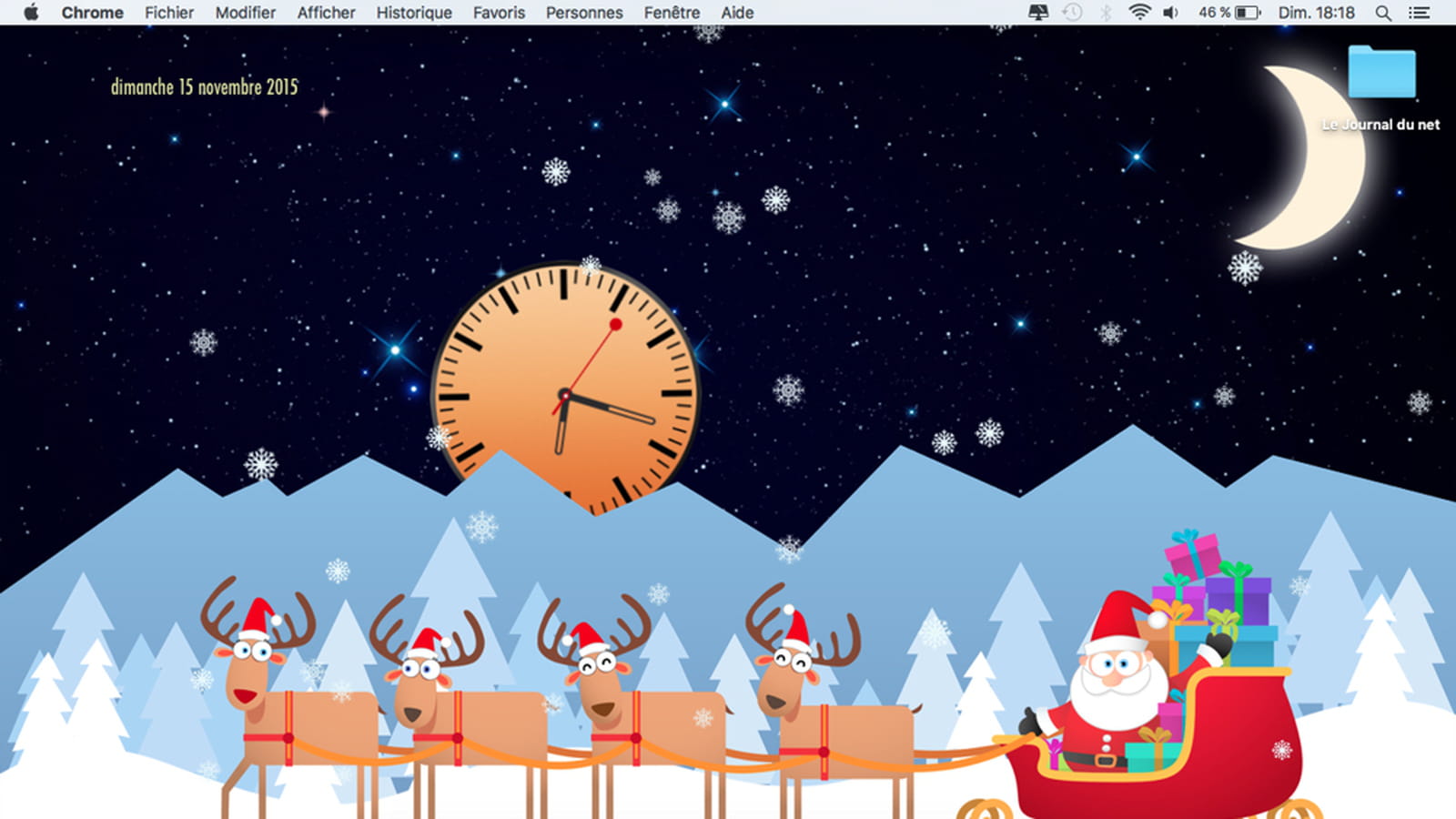Select the Le Journal du net folder
Image resolution: width=1456 pixels, height=819 pixels.
click(1381, 88)
